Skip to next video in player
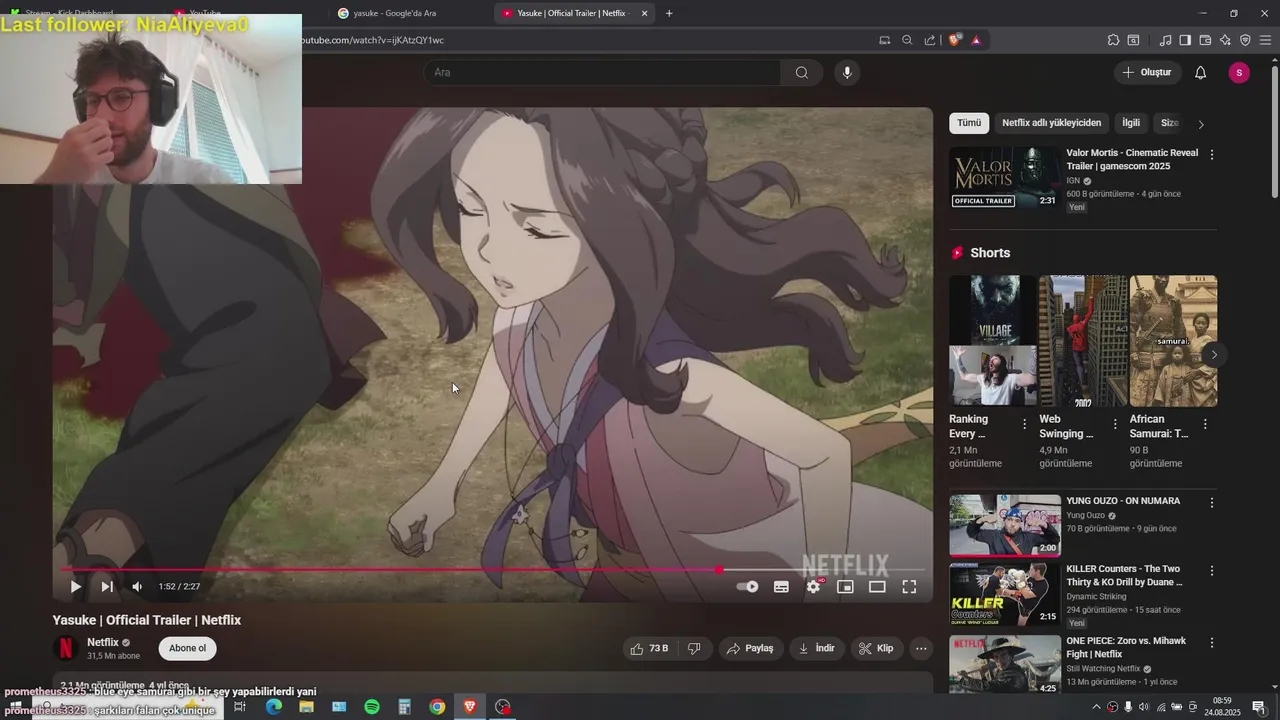This screenshot has width=1280, height=720. [x=107, y=587]
